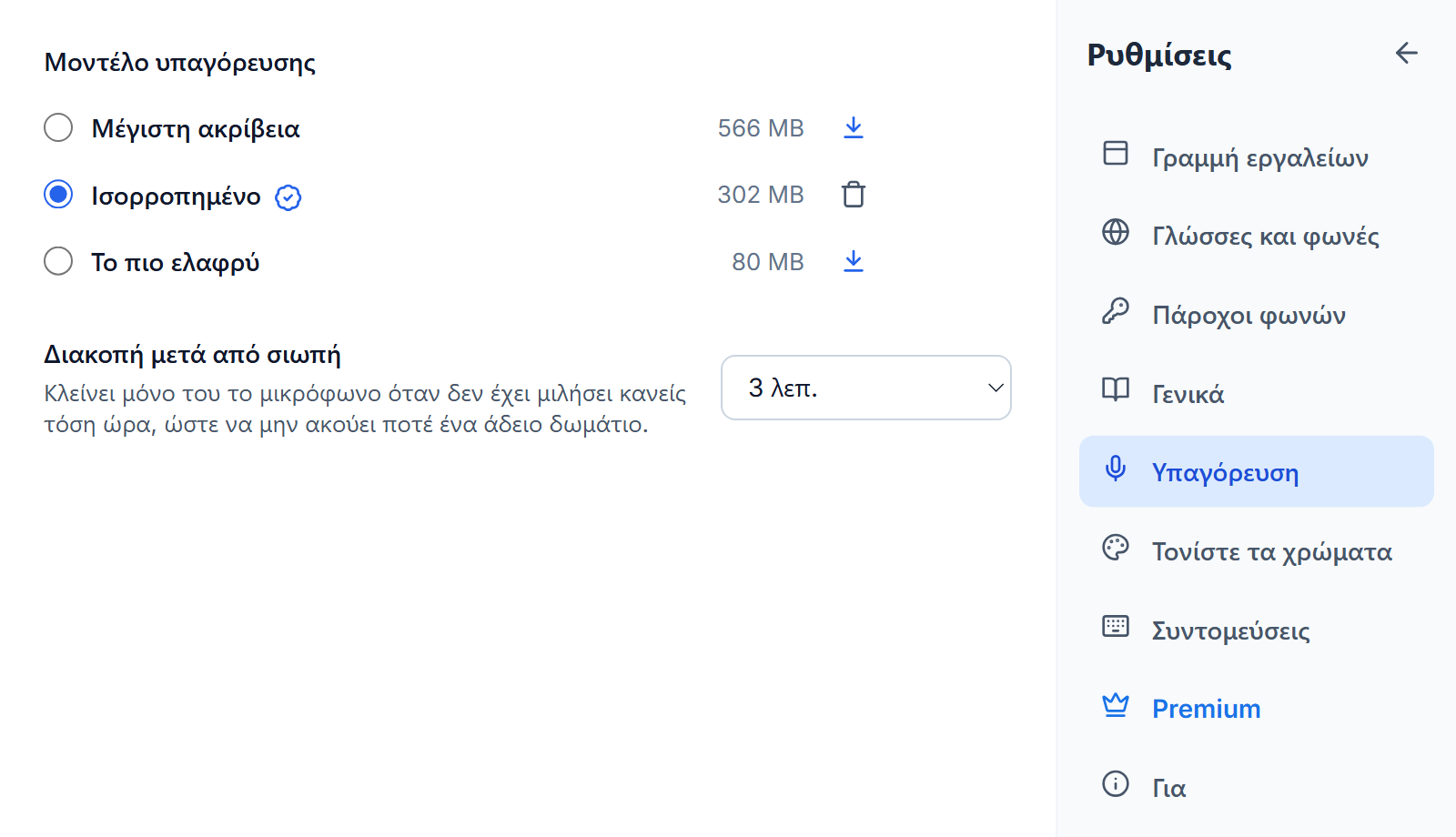Click the back arrow next to Ρυθμίσεις
This screenshot has width=1456, height=837.
tap(1406, 54)
